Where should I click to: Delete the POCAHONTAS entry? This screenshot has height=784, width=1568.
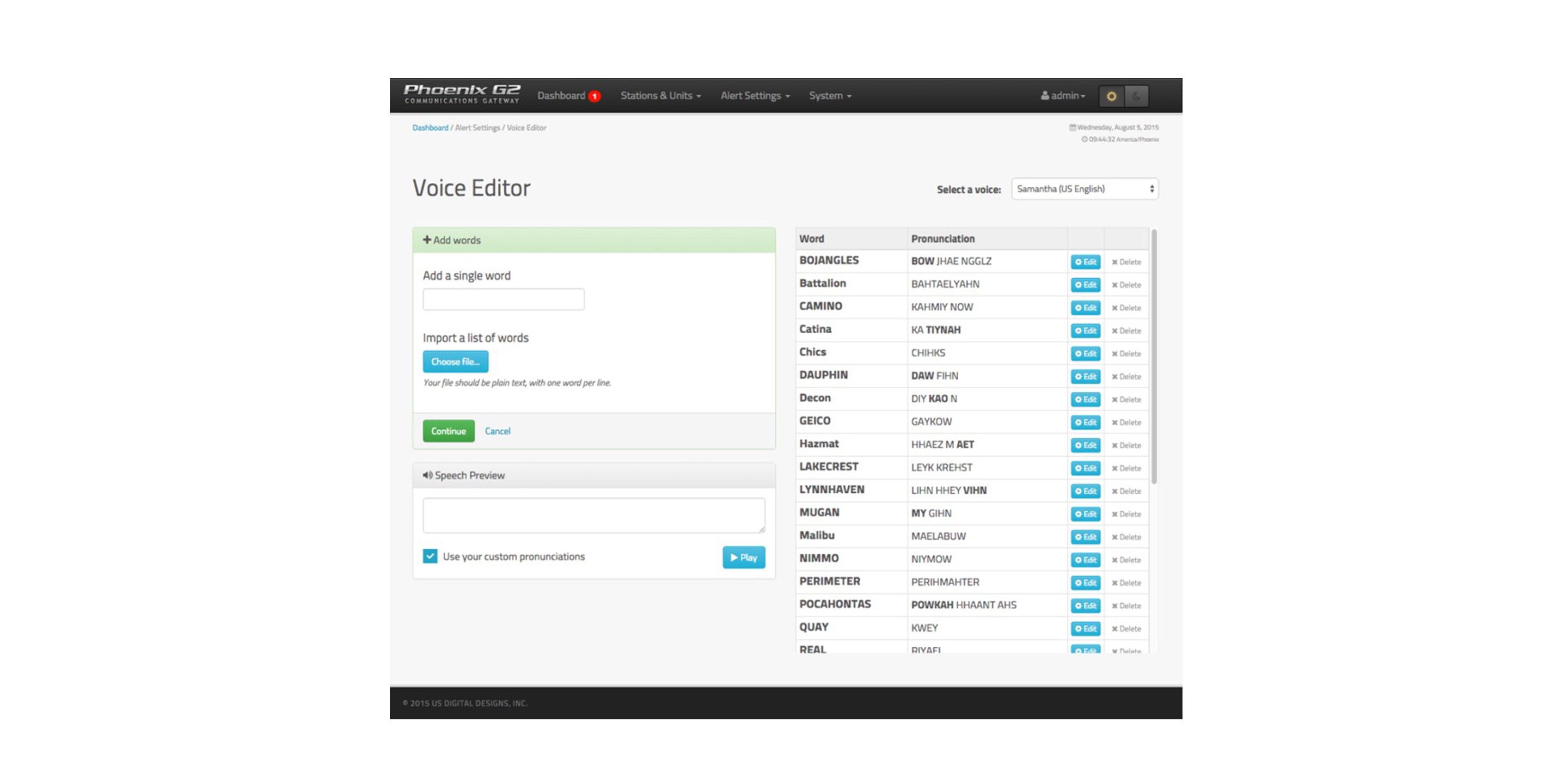click(1126, 607)
